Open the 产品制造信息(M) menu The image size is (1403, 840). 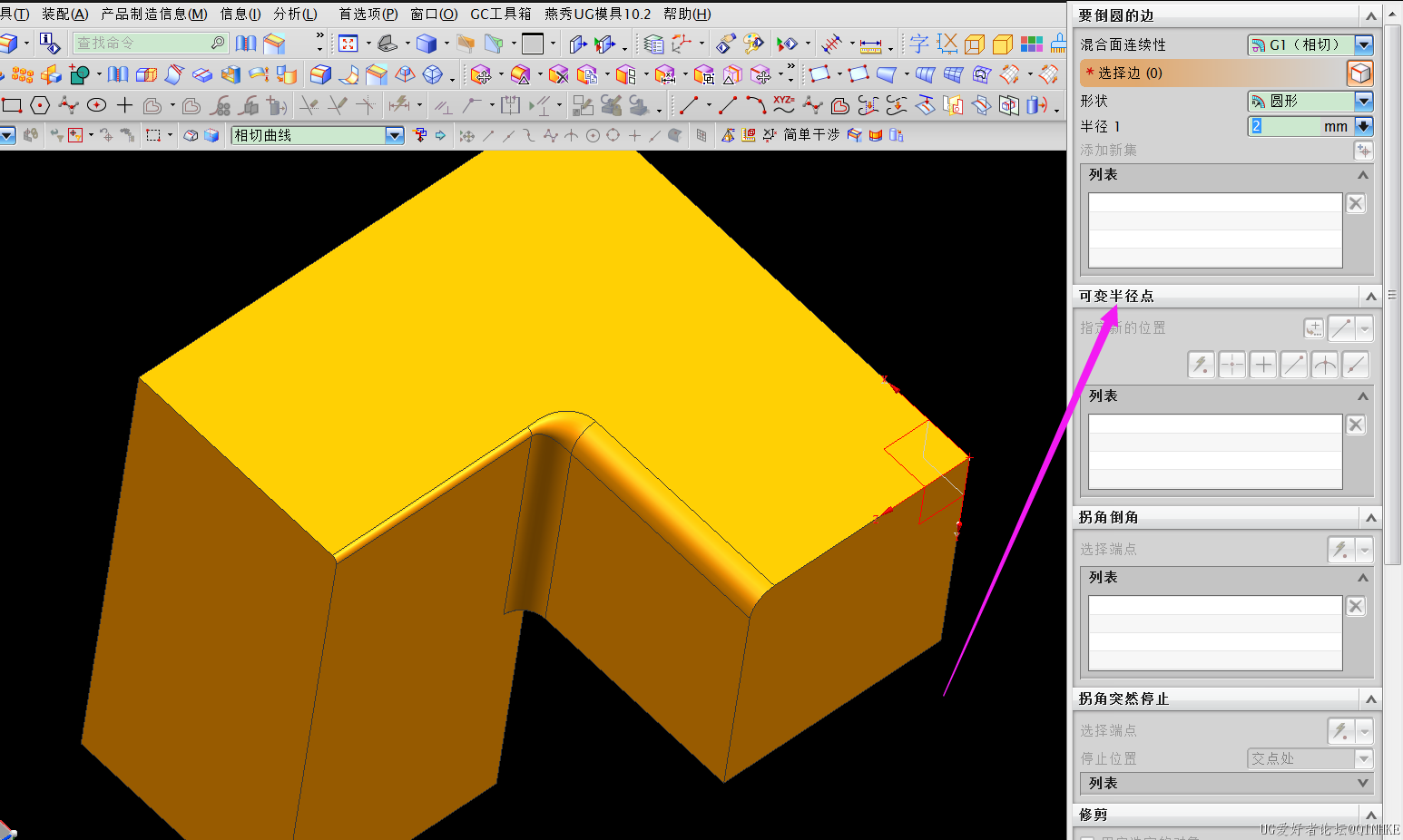point(154,15)
